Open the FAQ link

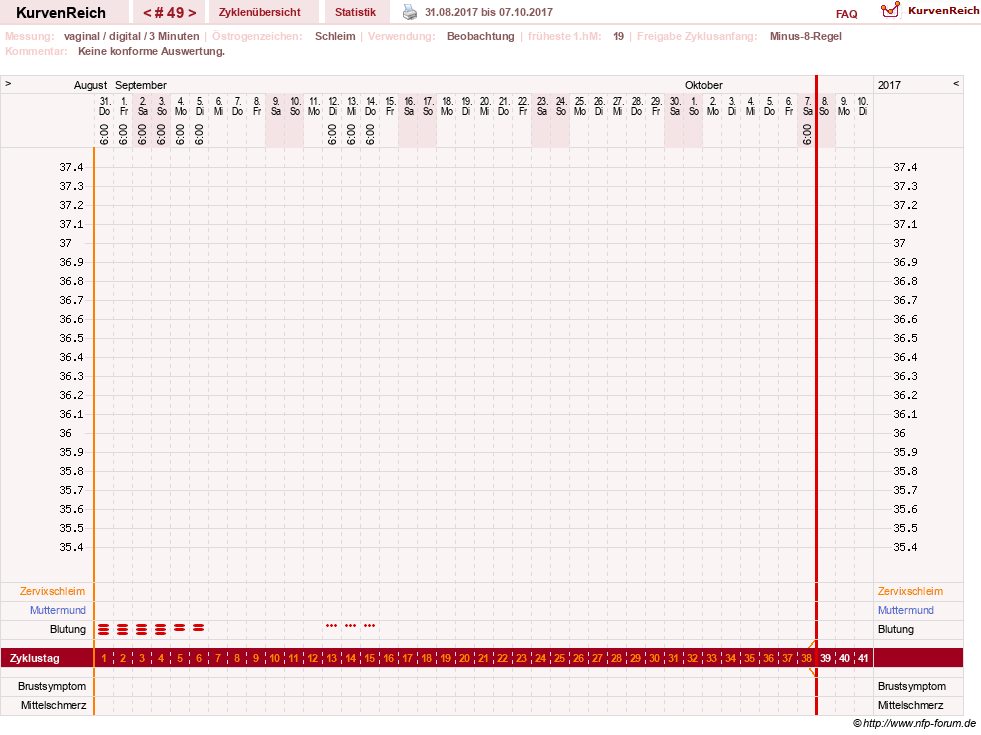pos(846,14)
